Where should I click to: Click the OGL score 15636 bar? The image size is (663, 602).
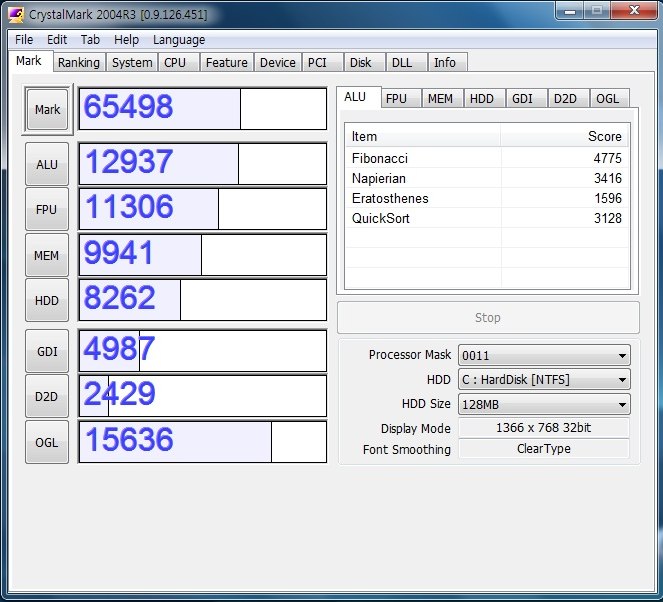click(x=203, y=442)
